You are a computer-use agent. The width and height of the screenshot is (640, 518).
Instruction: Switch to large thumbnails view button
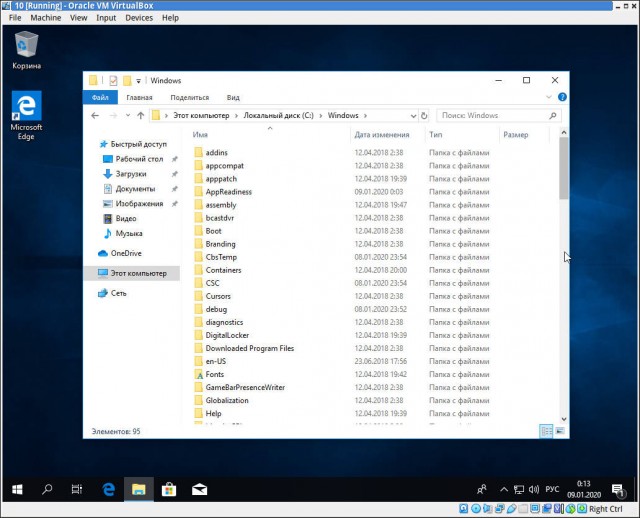(560, 431)
